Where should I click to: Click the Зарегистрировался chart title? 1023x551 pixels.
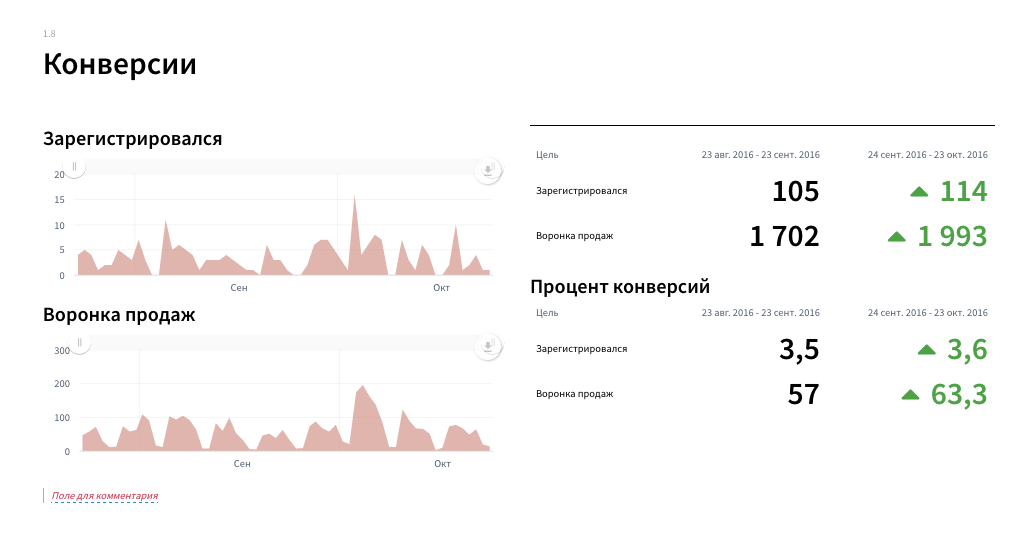132,139
